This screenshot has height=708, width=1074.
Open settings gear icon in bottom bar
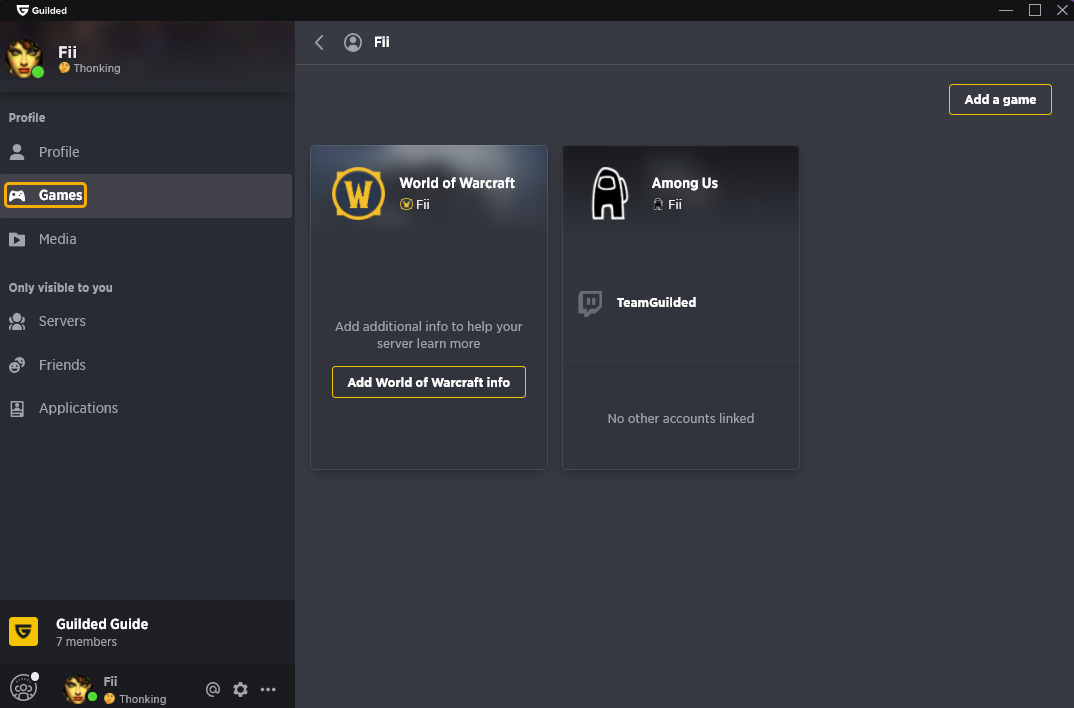point(240,690)
